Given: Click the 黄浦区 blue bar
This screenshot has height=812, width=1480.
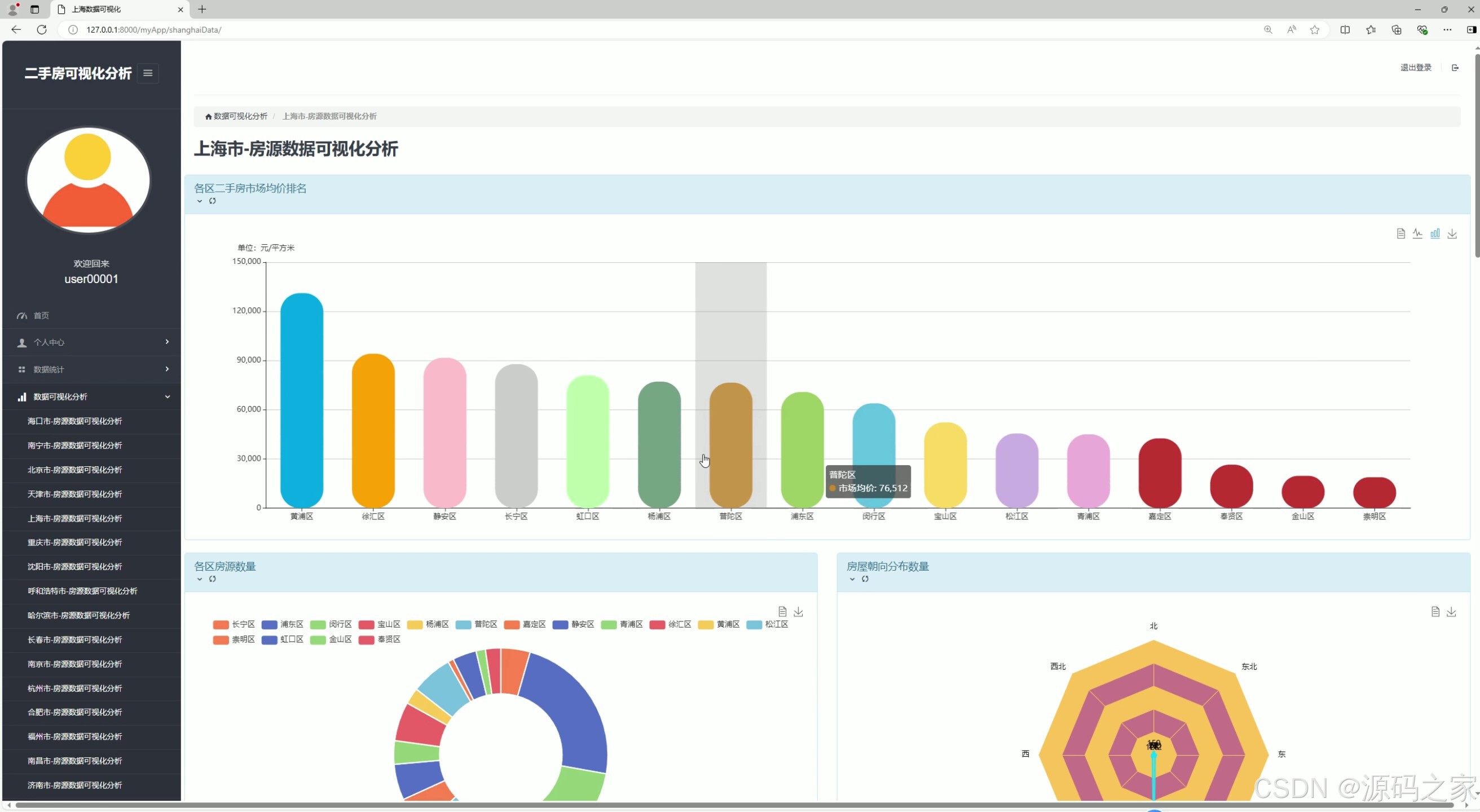Looking at the screenshot, I should 302,400.
